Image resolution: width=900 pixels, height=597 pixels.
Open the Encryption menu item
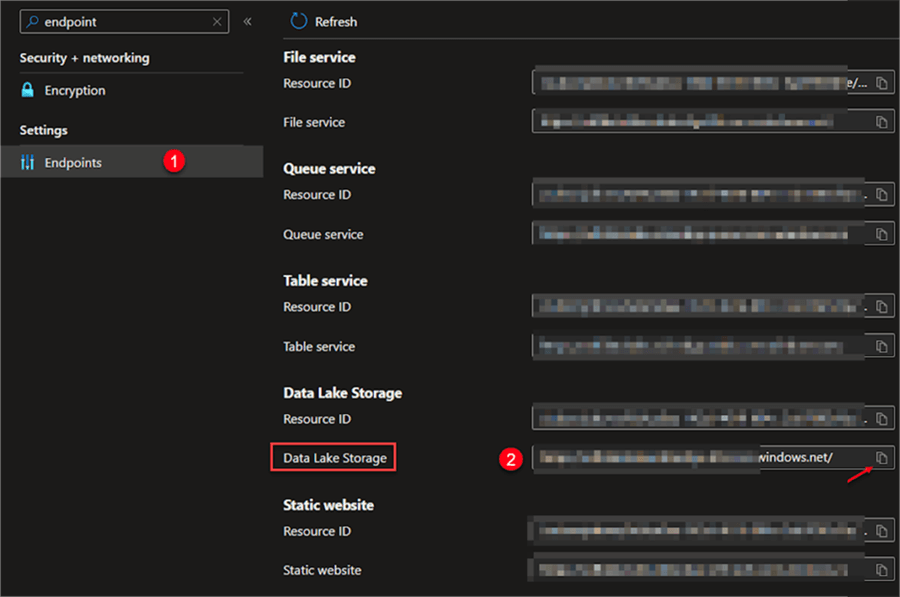(x=74, y=90)
